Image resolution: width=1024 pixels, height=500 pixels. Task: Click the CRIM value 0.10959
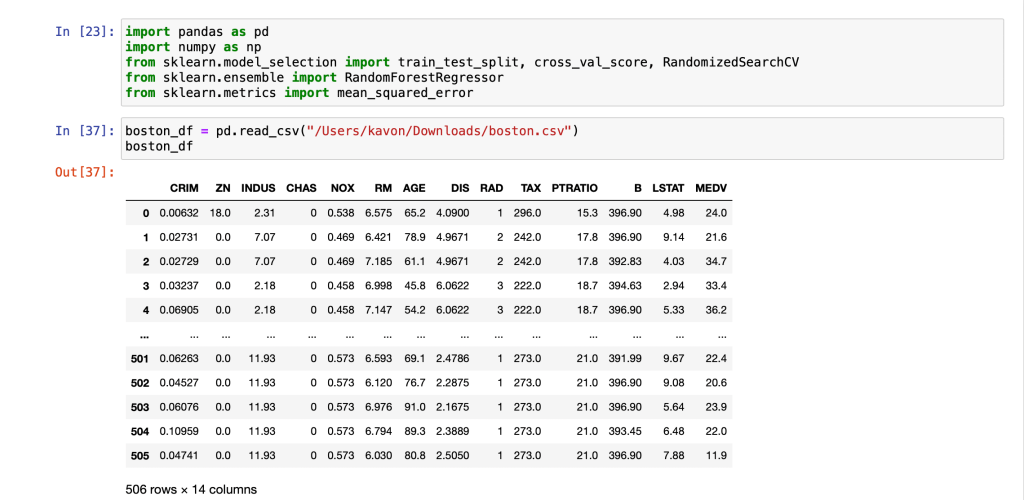pyautogui.click(x=179, y=432)
